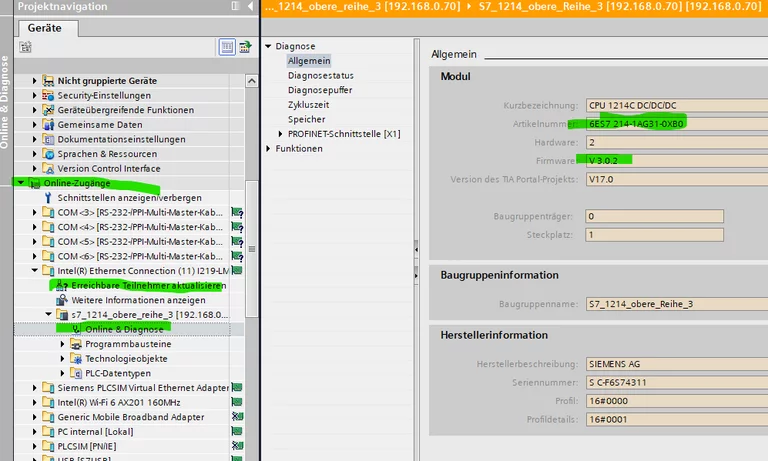Expand Geräteübergreifende Funktionen node
Image resolution: width=768 pixels, height=461 pixels.
point(34,110)
